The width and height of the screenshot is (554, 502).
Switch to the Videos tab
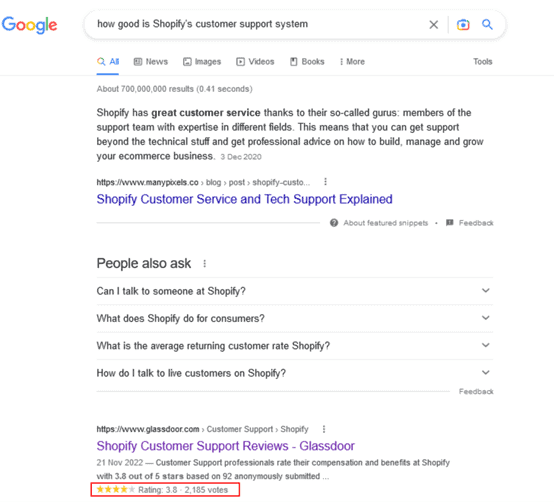point(255,62)
